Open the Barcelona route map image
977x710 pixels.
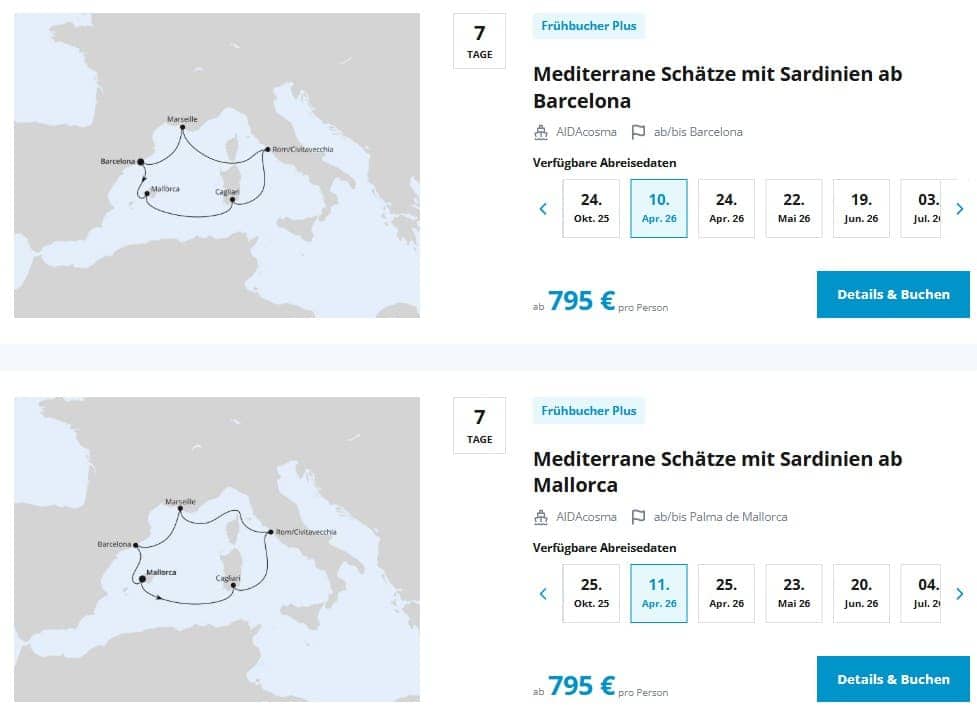pos(217,165)
